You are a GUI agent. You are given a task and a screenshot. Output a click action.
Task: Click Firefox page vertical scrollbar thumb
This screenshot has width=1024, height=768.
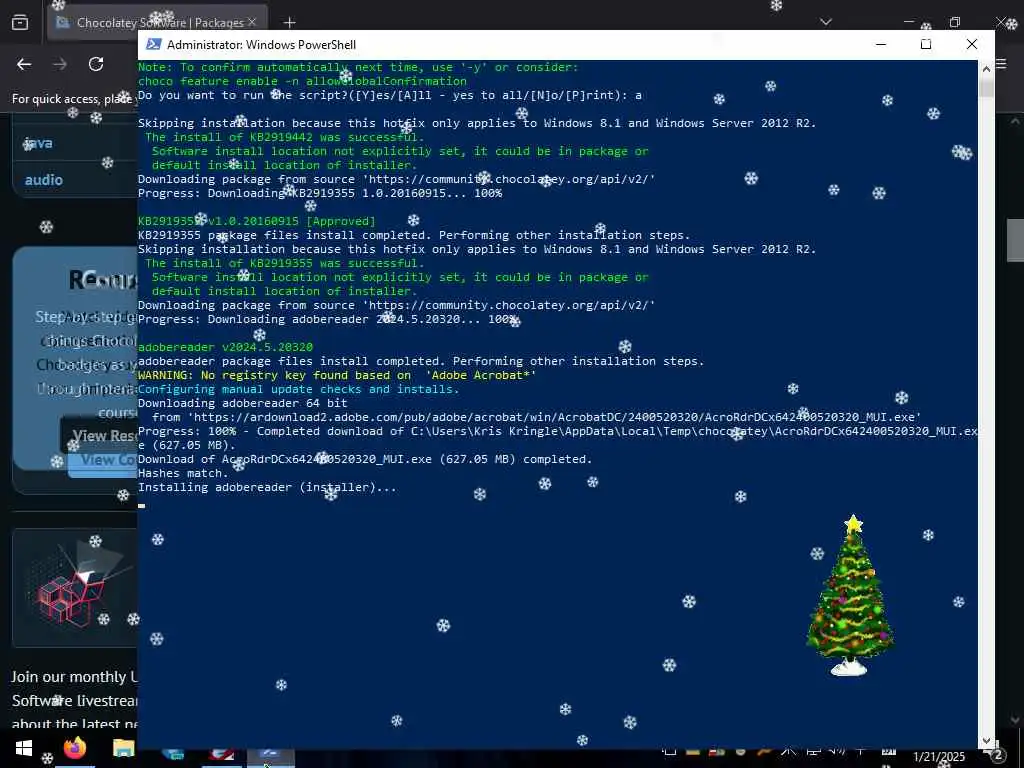point(1015,240)
